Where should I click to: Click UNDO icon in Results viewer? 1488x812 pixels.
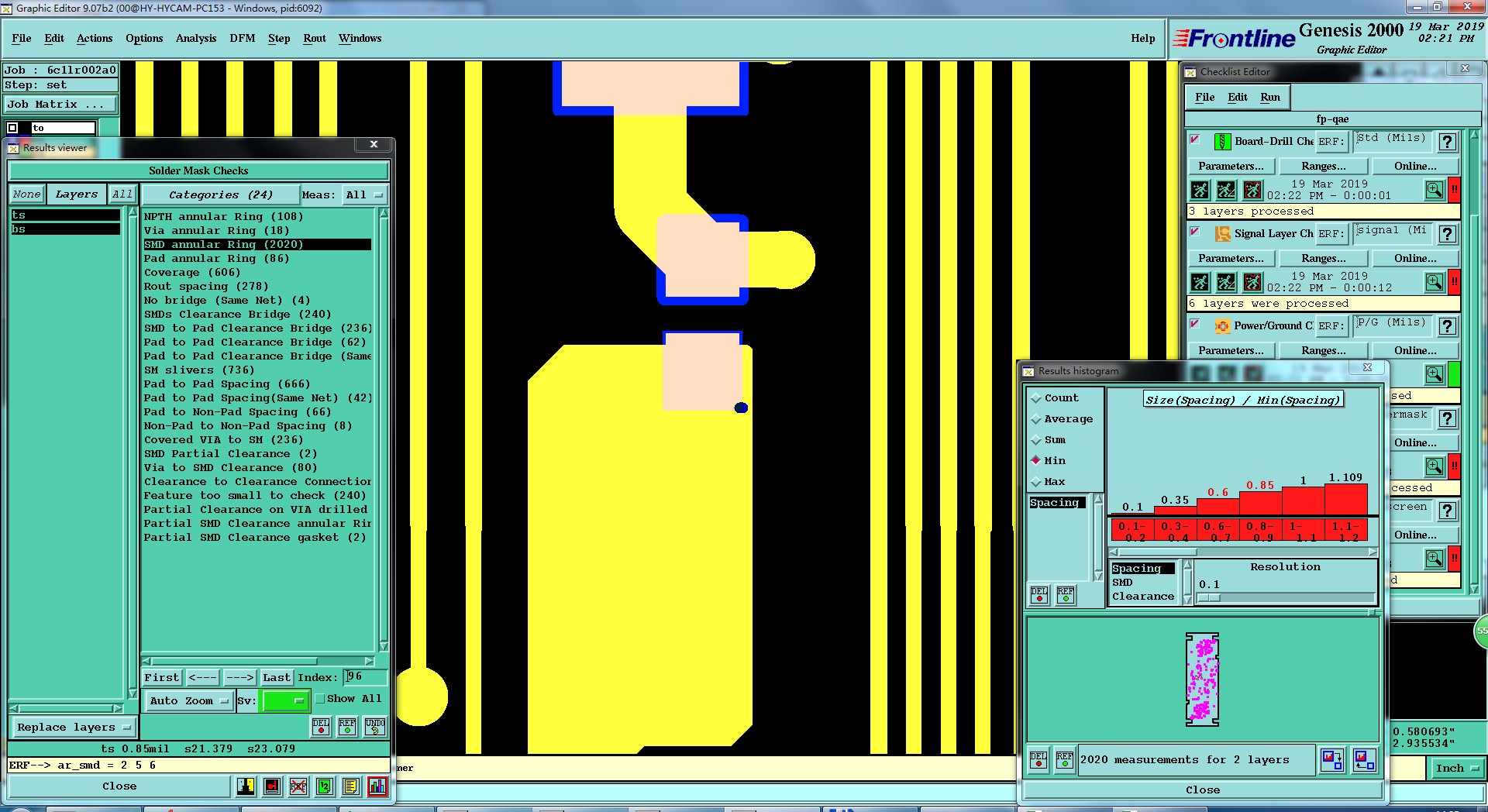point(375,726)
